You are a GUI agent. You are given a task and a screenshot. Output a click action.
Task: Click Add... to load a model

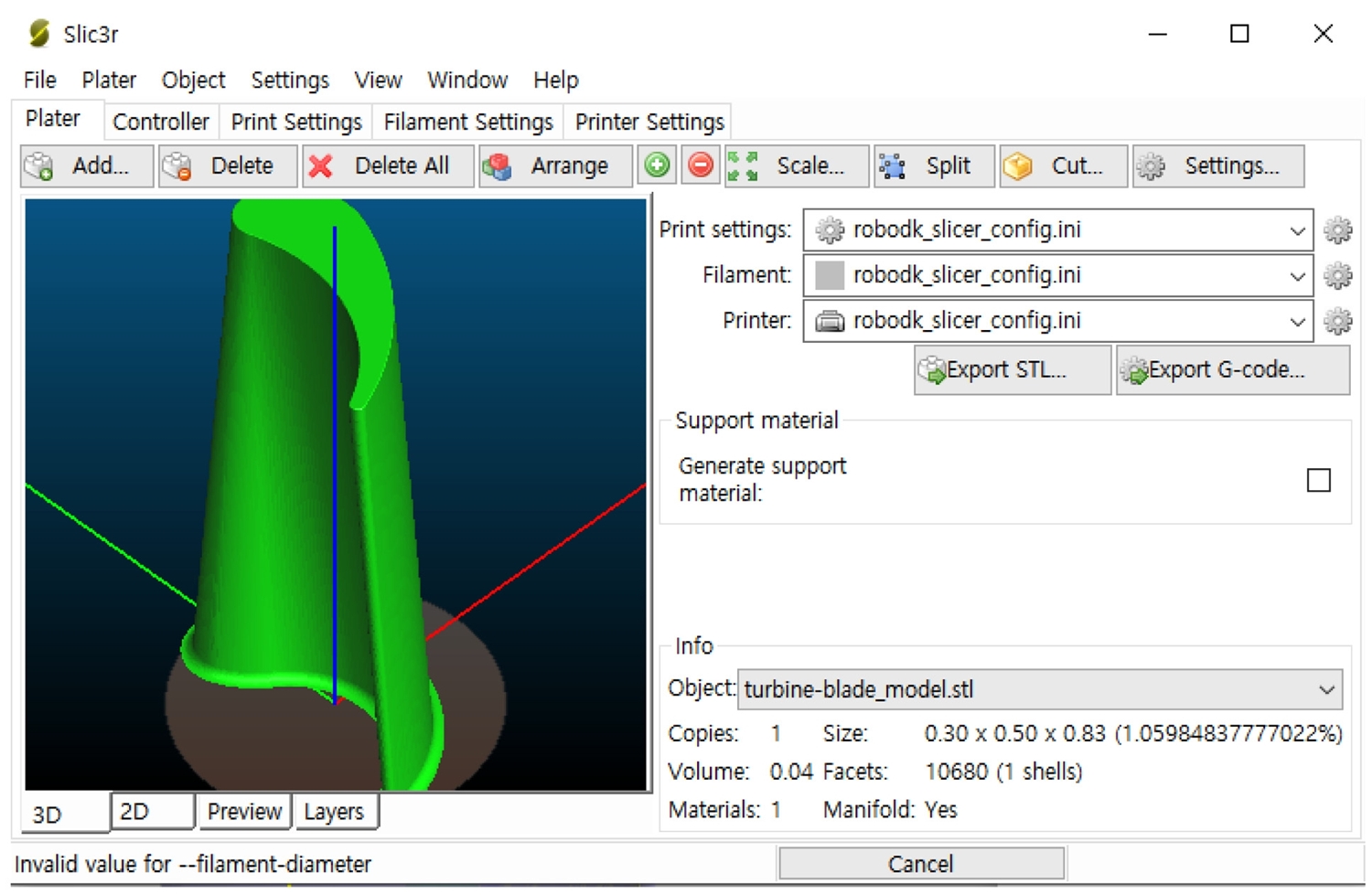tap(86, 166)
